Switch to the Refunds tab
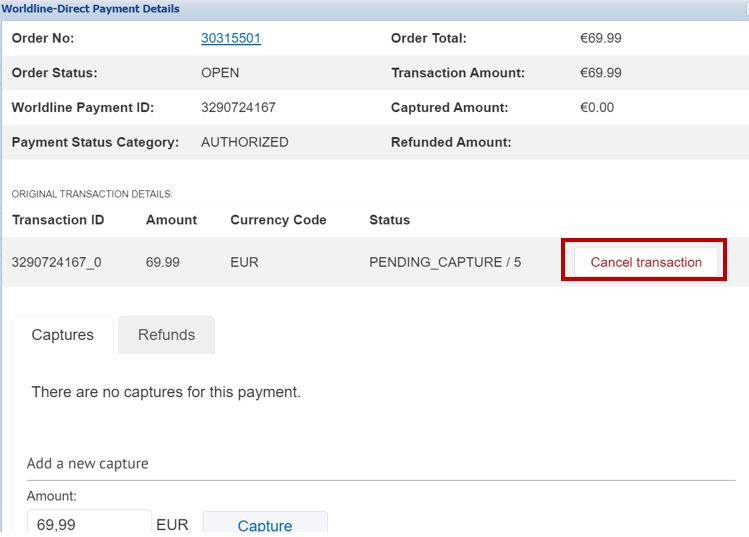The height and width of the screenshot is (537, 749). coord(166,335)
